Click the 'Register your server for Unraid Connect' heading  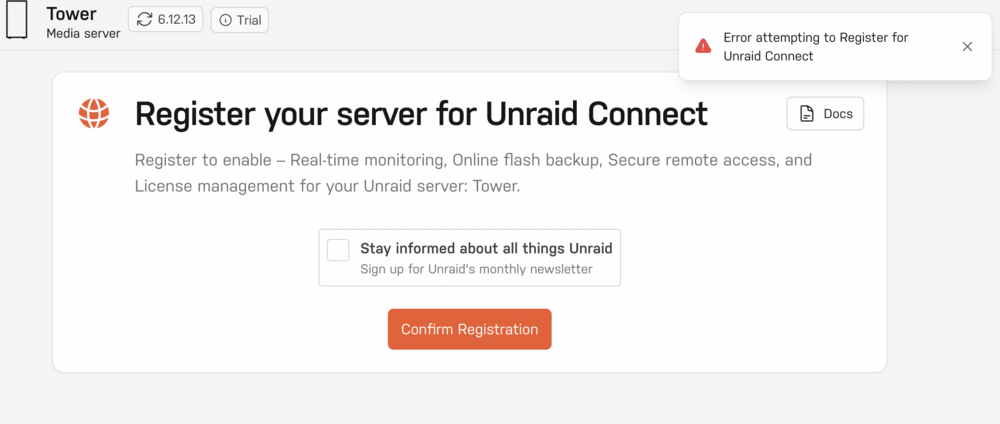[x=422, y=114]
